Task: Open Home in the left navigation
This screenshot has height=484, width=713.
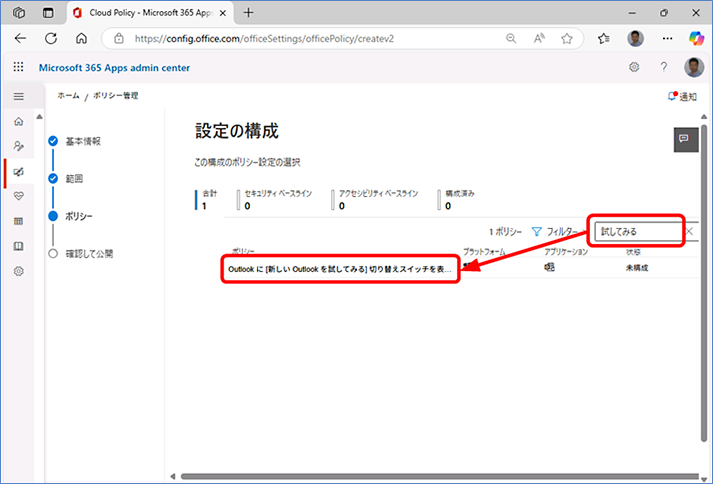Action: tap(19, 121)
